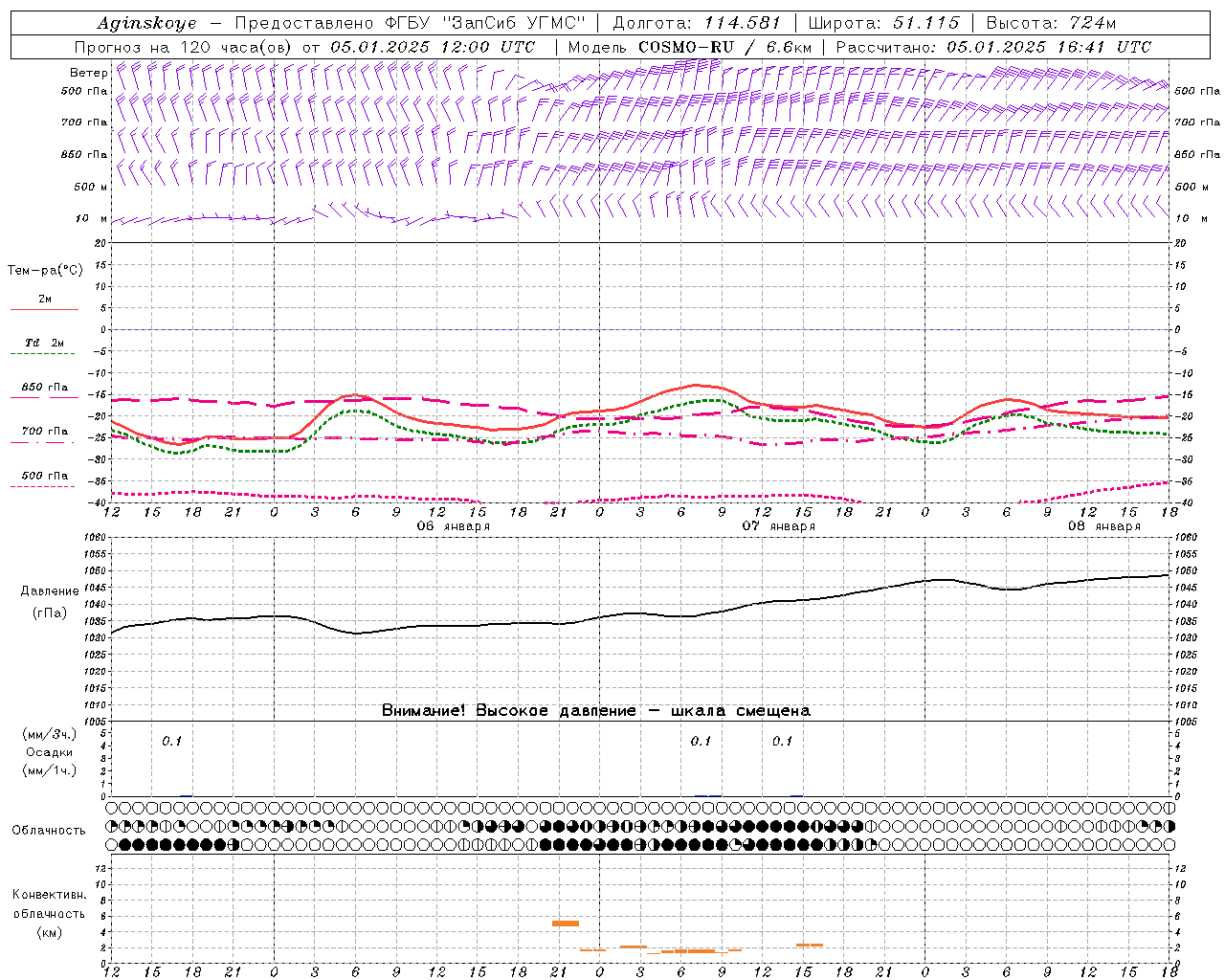Click the "07 января" date label
The image size is (1225, 980).
pyautogui.click(x=778, y=526)
